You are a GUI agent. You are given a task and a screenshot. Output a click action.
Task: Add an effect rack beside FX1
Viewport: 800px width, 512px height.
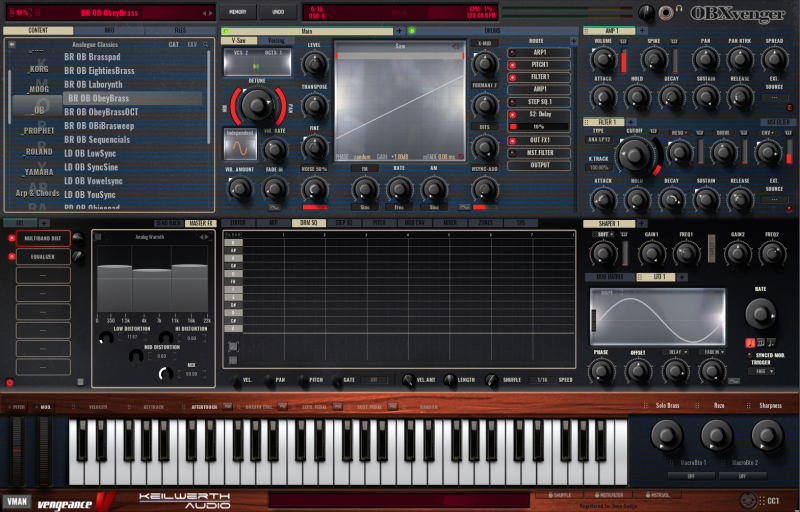[x=44, y=223]
